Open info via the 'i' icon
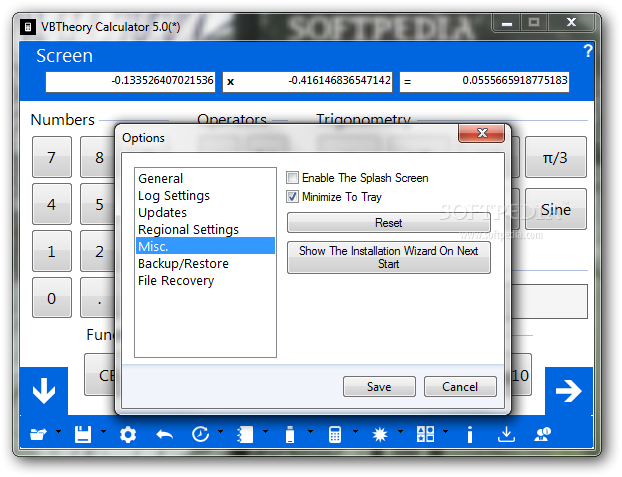The height and width of the screenshot is (477, 622). click(470, 434)
